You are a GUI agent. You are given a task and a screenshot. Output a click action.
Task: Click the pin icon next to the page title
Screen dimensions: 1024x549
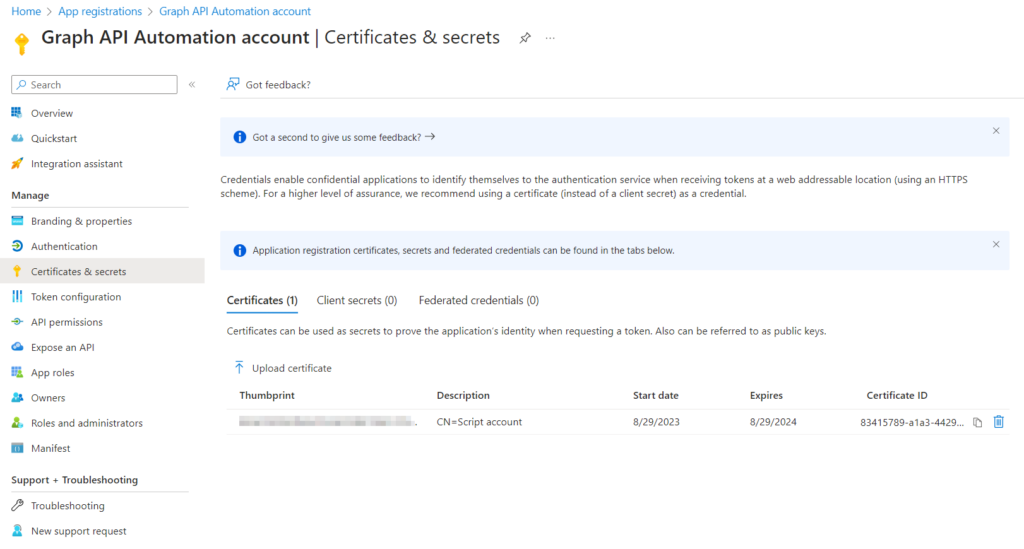point(525,38)
